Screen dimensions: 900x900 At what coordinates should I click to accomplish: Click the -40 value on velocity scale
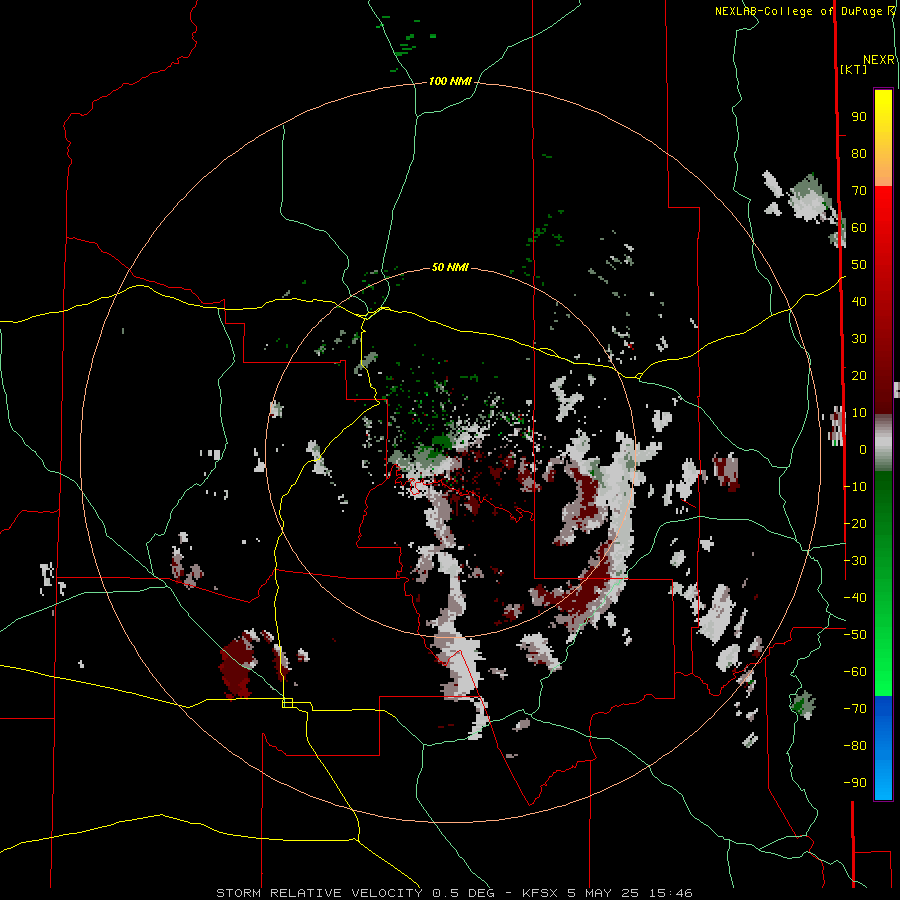[x=855, y=598]
